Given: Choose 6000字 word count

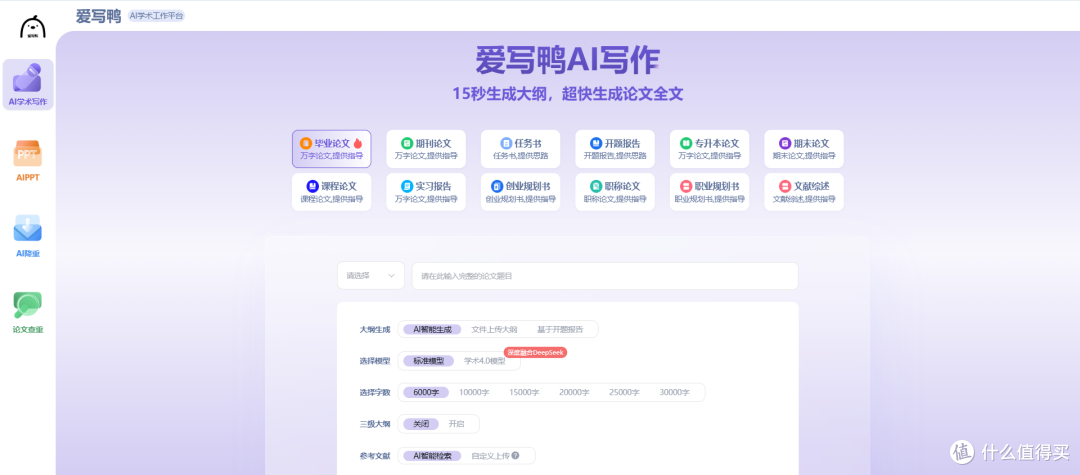Looking at the screenshot, I should pos(426,392).
